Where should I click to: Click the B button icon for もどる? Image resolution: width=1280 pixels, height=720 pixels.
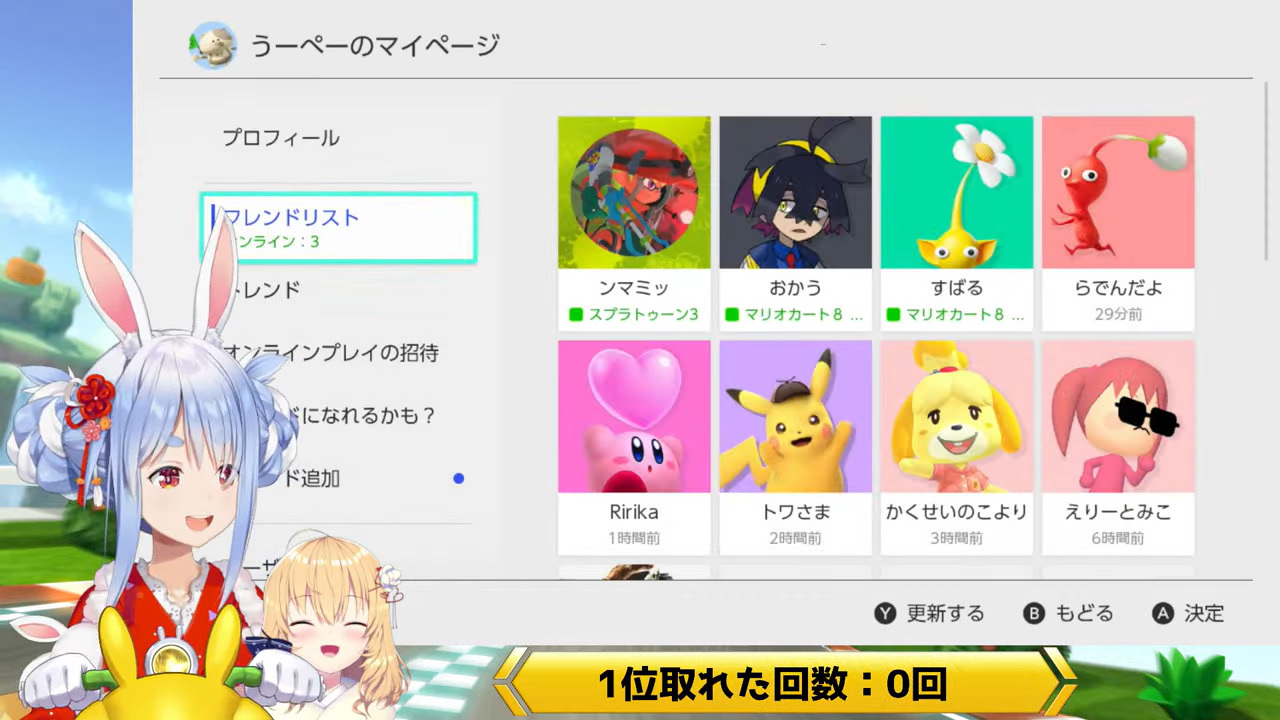tap(1035, 614)
